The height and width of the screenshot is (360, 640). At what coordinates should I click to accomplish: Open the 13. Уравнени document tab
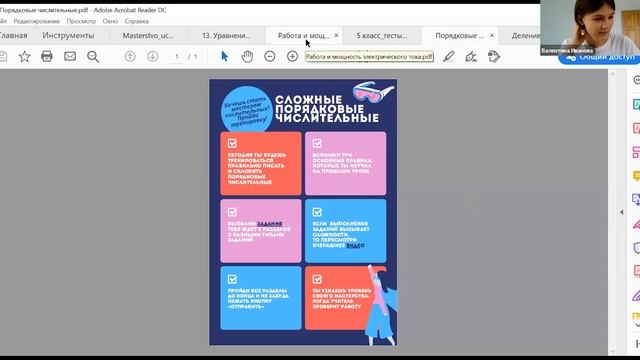pyautogui.click(x=226, y=36)
